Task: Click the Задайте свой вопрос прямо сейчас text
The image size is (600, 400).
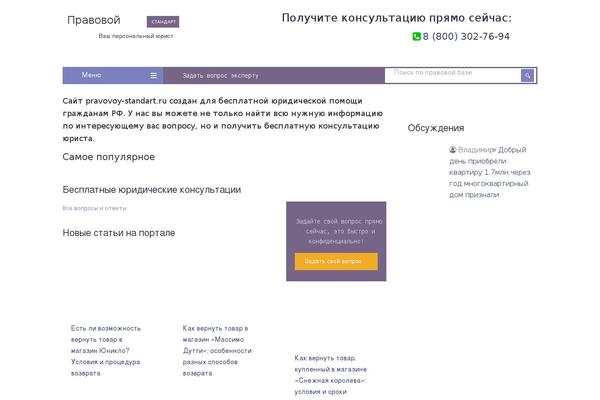Action: coord(339,231)
